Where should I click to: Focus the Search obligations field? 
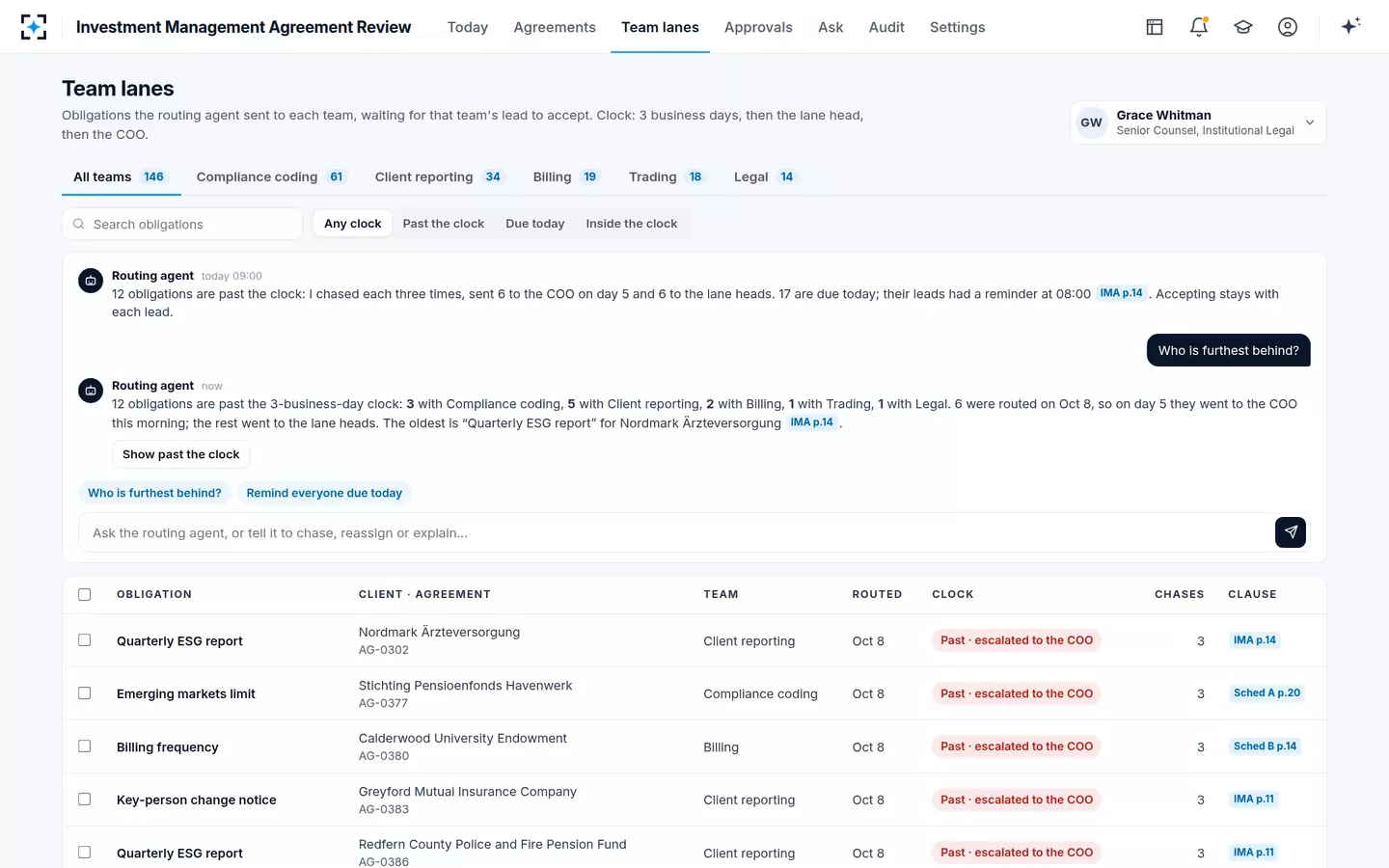pos(182,224)
